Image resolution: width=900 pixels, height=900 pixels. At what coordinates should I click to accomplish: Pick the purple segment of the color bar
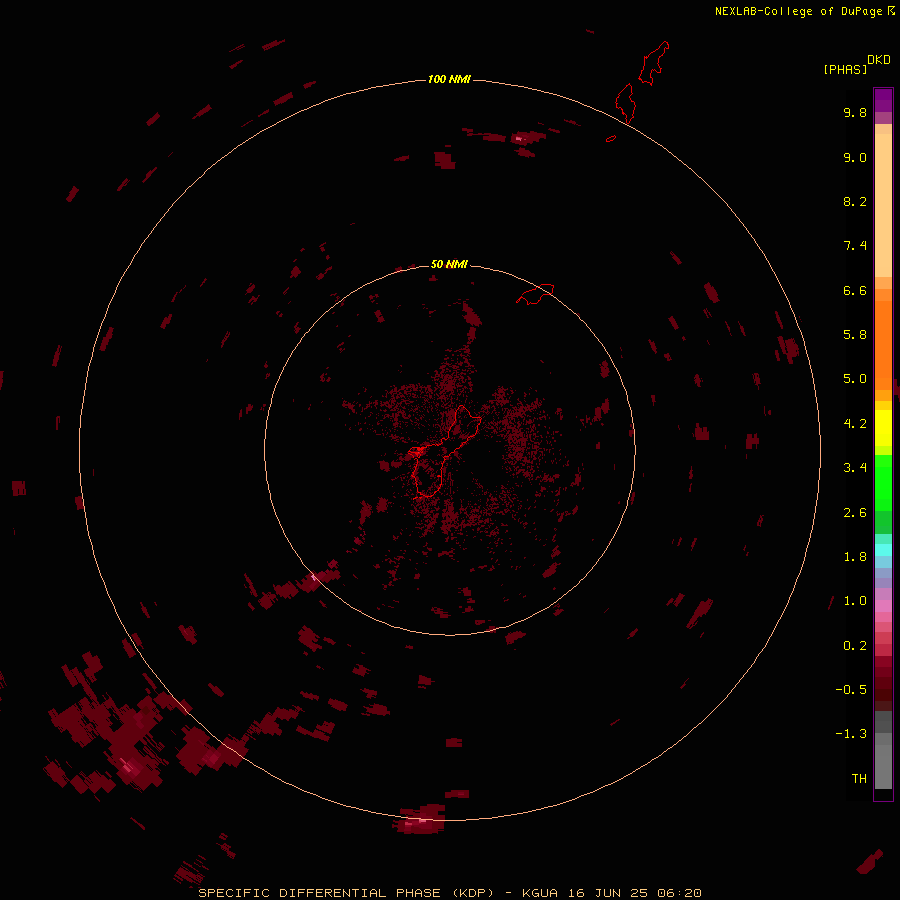[x=883, y=100]
